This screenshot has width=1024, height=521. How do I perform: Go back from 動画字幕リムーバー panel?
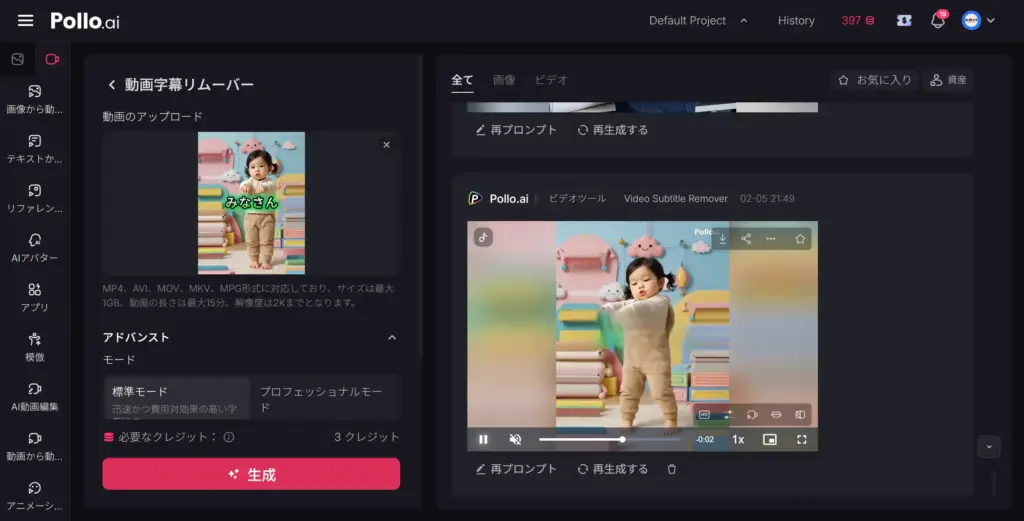(x=112, y=84)
